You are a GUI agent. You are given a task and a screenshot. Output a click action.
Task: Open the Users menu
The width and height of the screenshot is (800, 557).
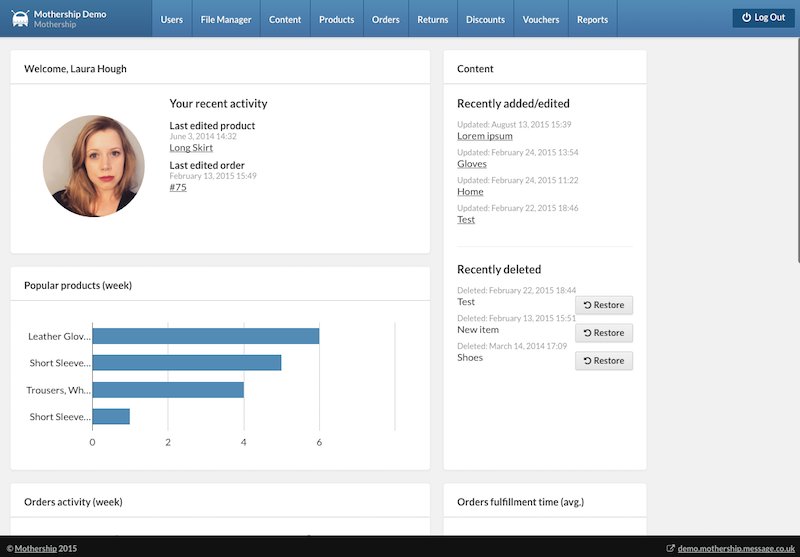171,19
